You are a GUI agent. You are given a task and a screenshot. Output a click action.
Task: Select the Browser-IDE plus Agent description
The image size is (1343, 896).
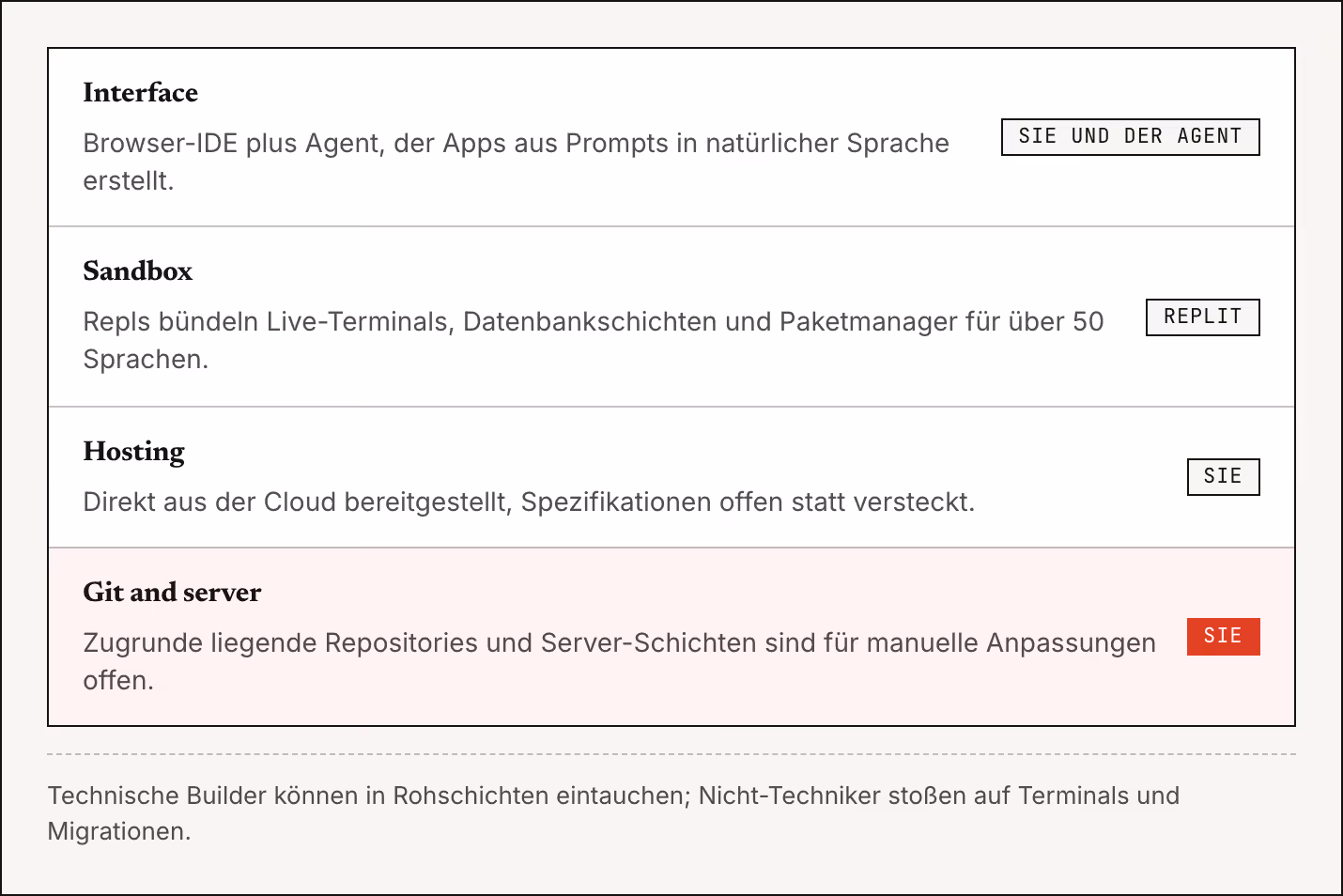(x=516, y=162)
